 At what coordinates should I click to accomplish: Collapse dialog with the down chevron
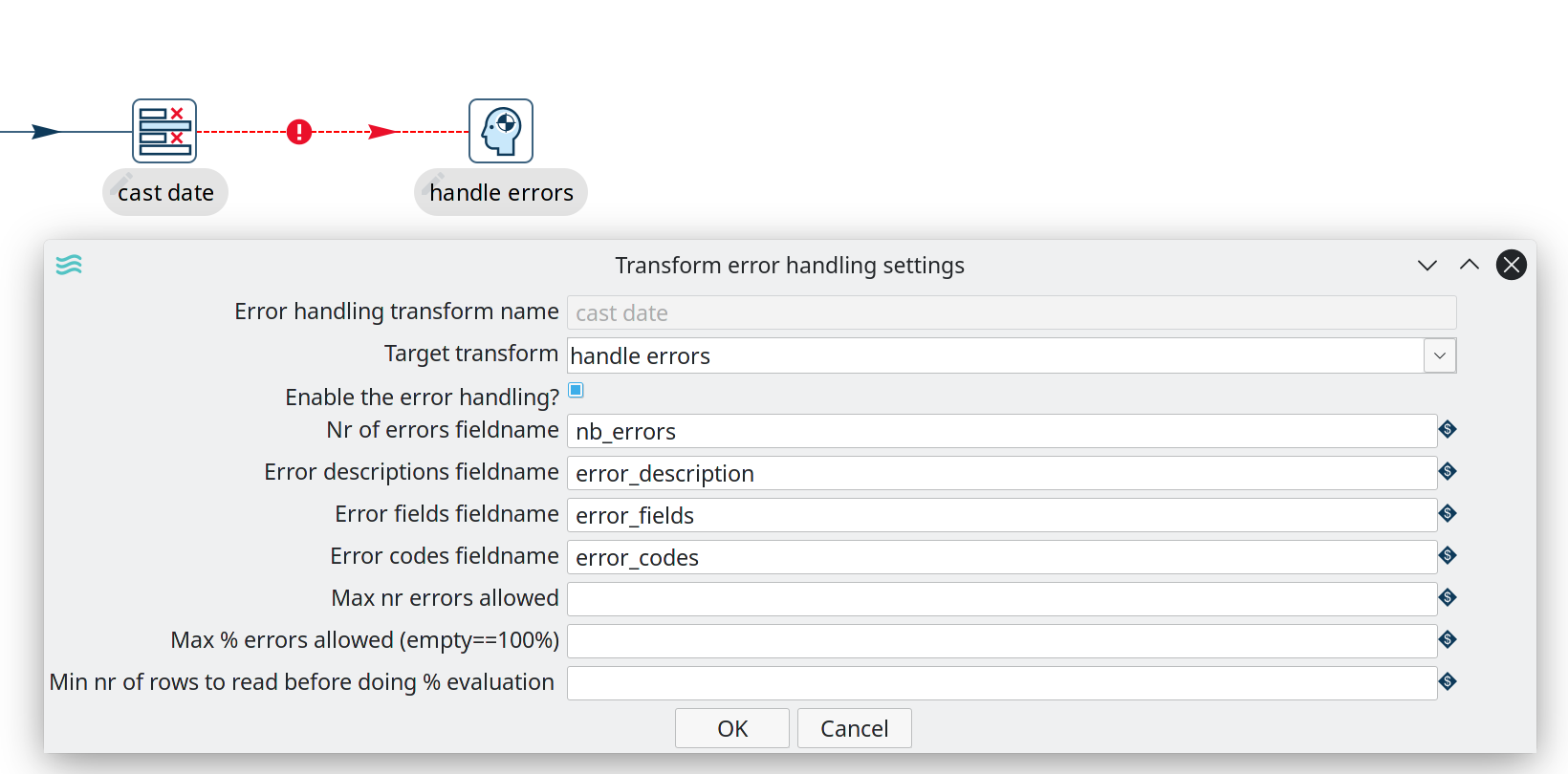pos(1427,265)
